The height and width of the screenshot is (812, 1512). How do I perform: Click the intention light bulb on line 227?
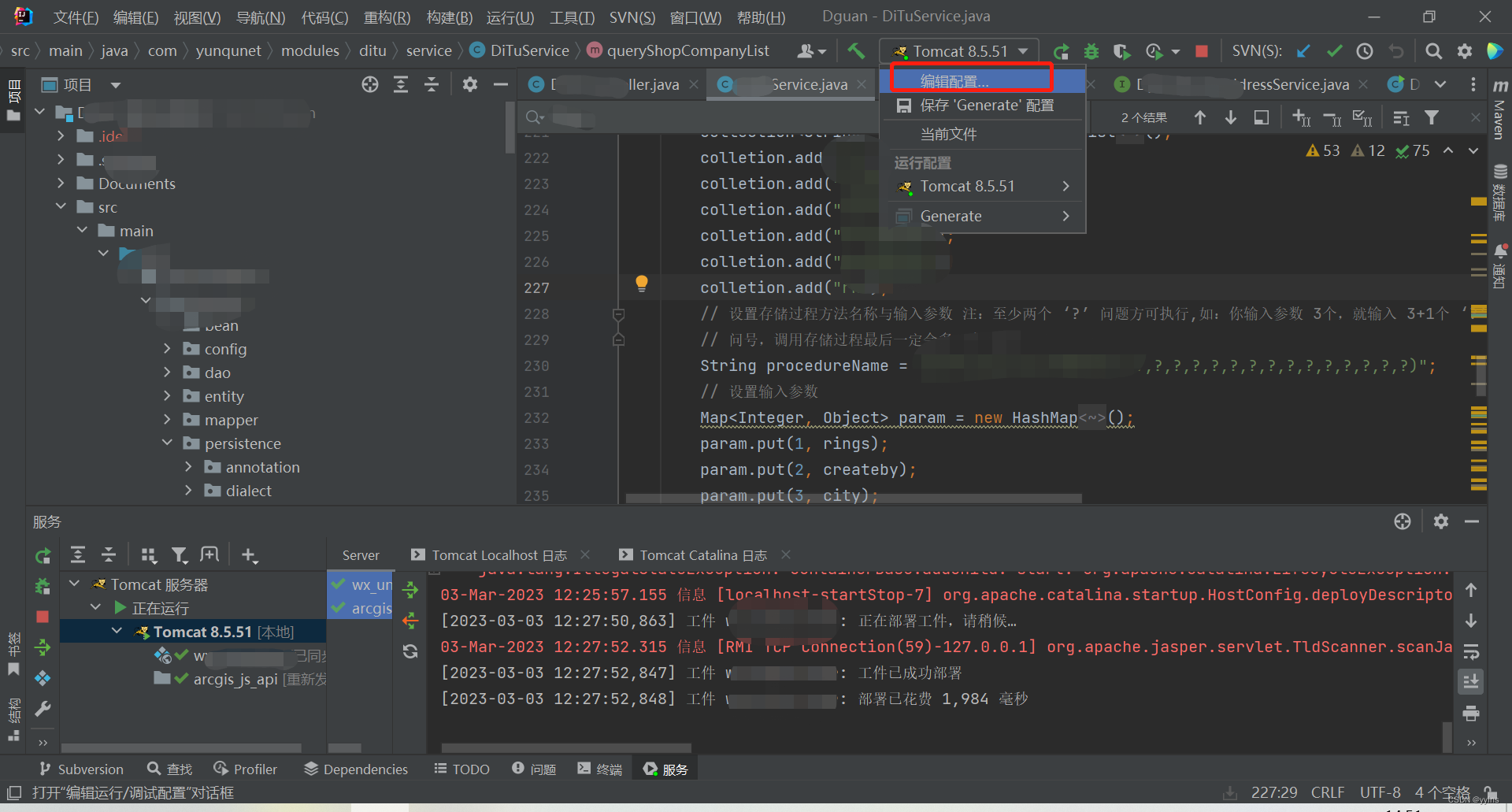pos(642,284)
